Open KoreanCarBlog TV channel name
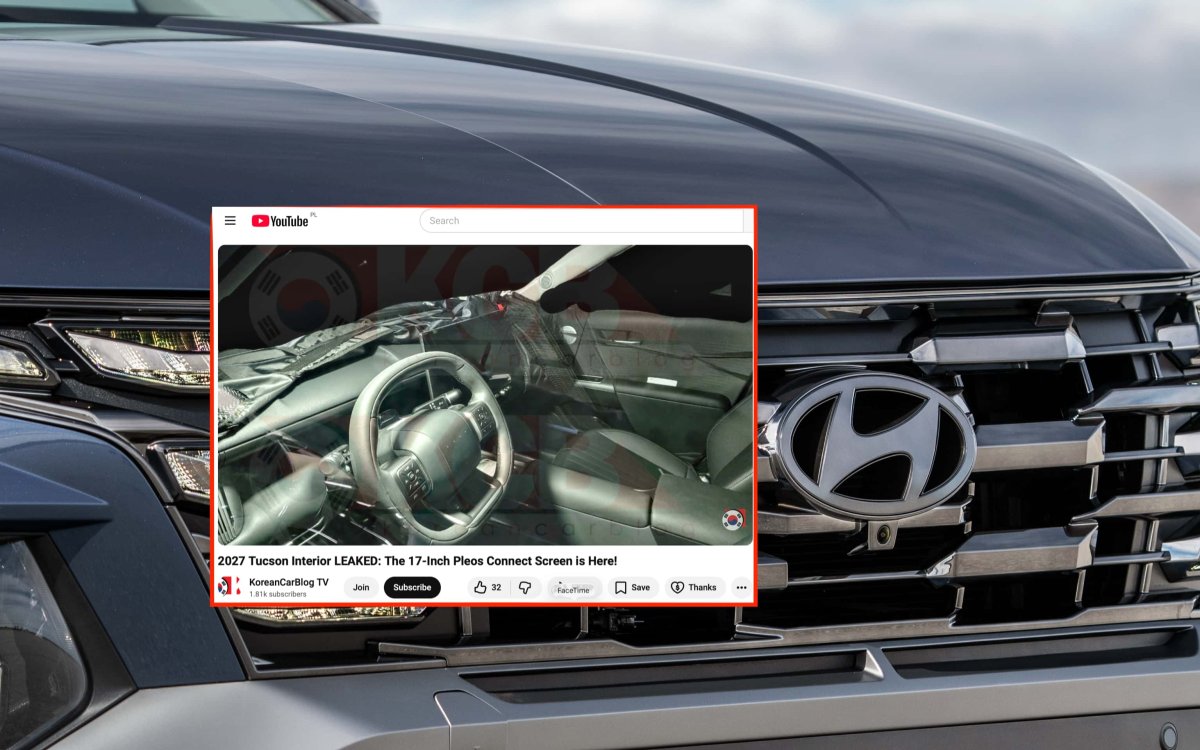This screenshot has width=1200, height=750. point(288,583)
